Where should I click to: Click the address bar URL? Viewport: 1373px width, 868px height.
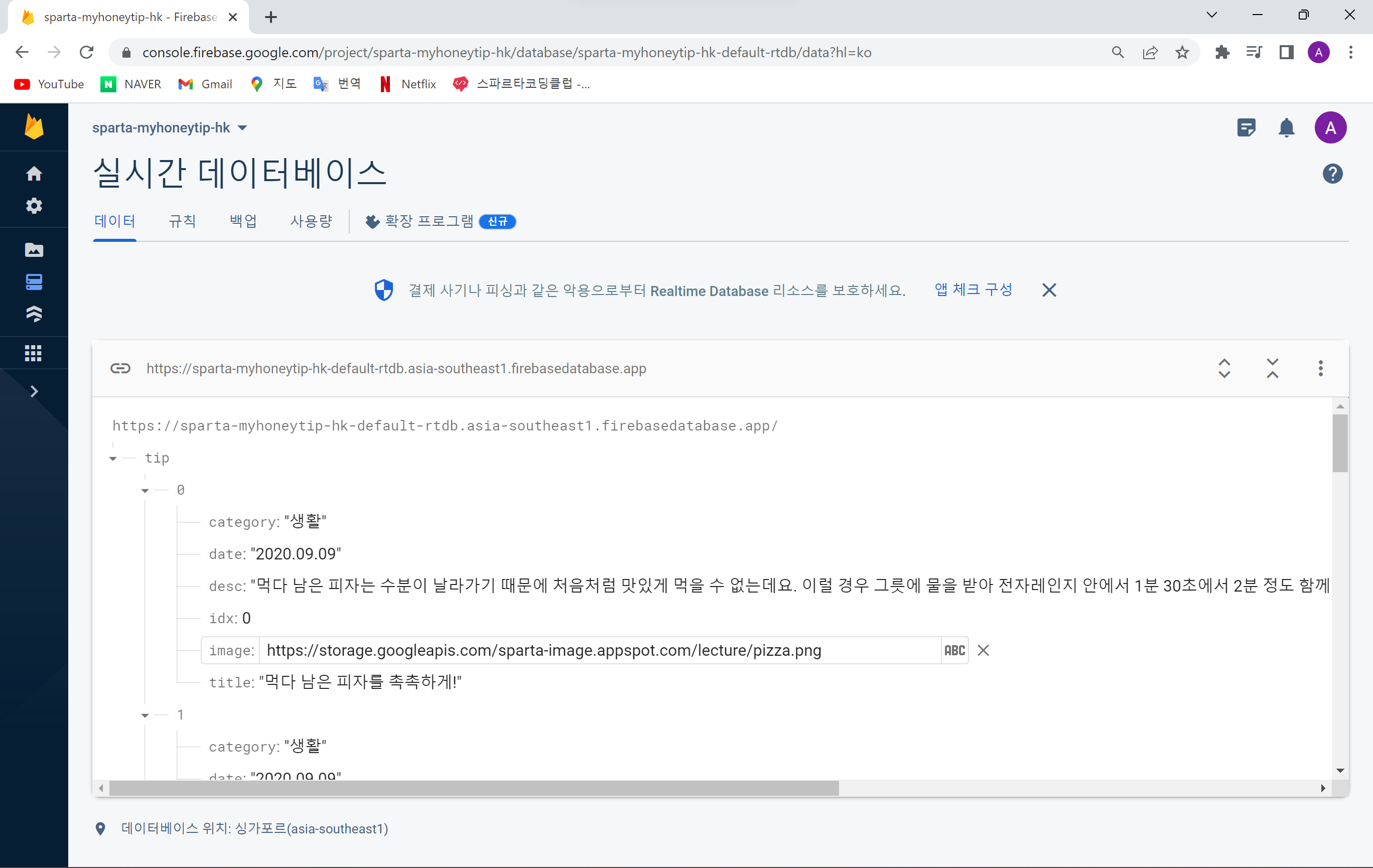(x=506, y=53)
